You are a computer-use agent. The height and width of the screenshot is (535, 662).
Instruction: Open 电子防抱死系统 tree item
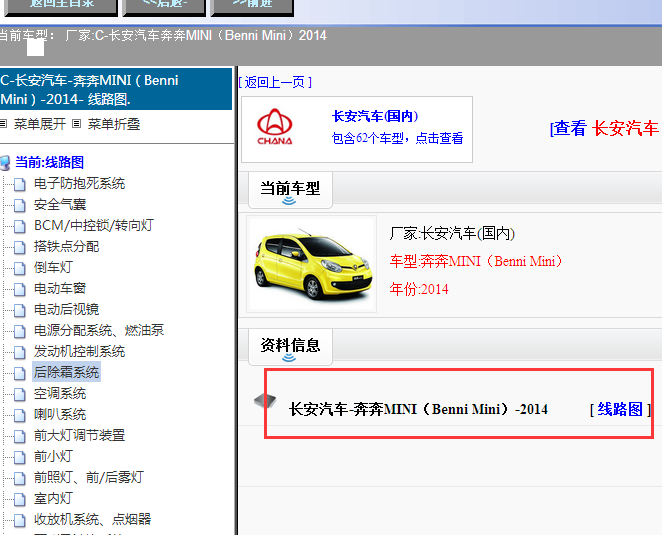[79, 183]
